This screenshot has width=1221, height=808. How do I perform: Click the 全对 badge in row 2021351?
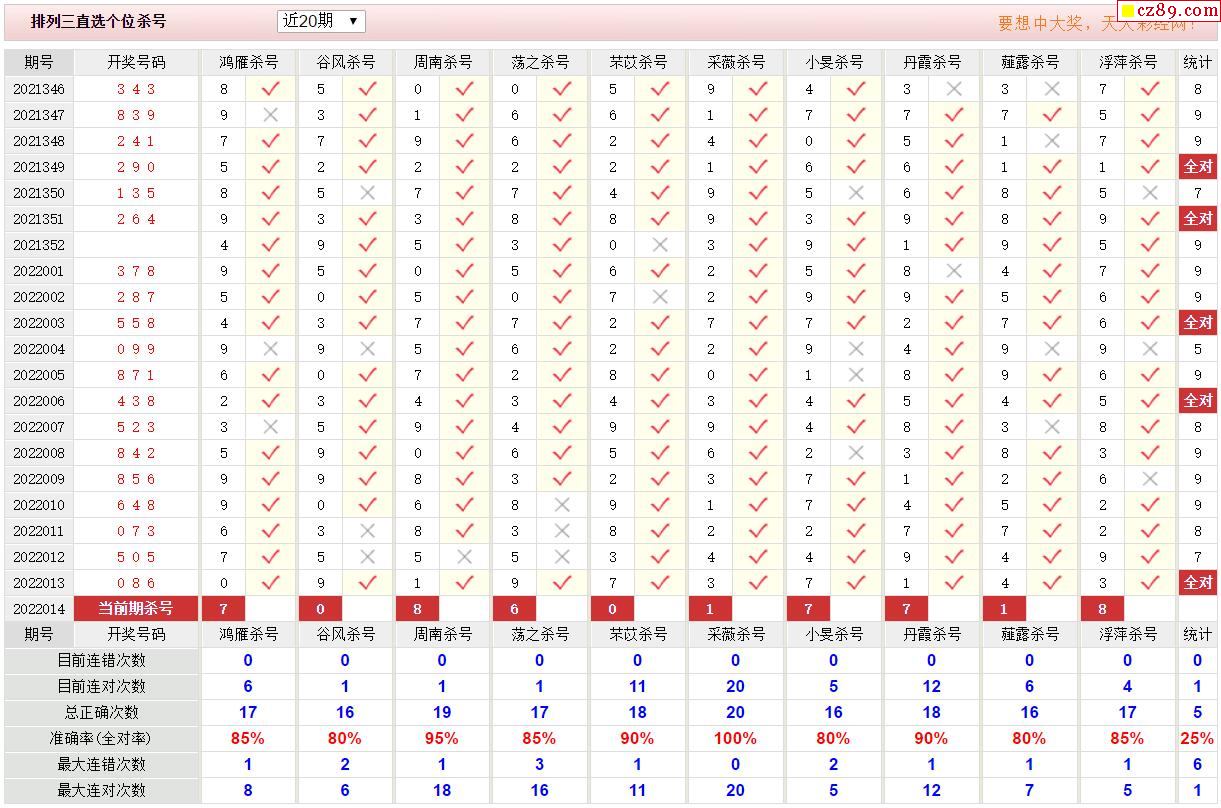1198,219
